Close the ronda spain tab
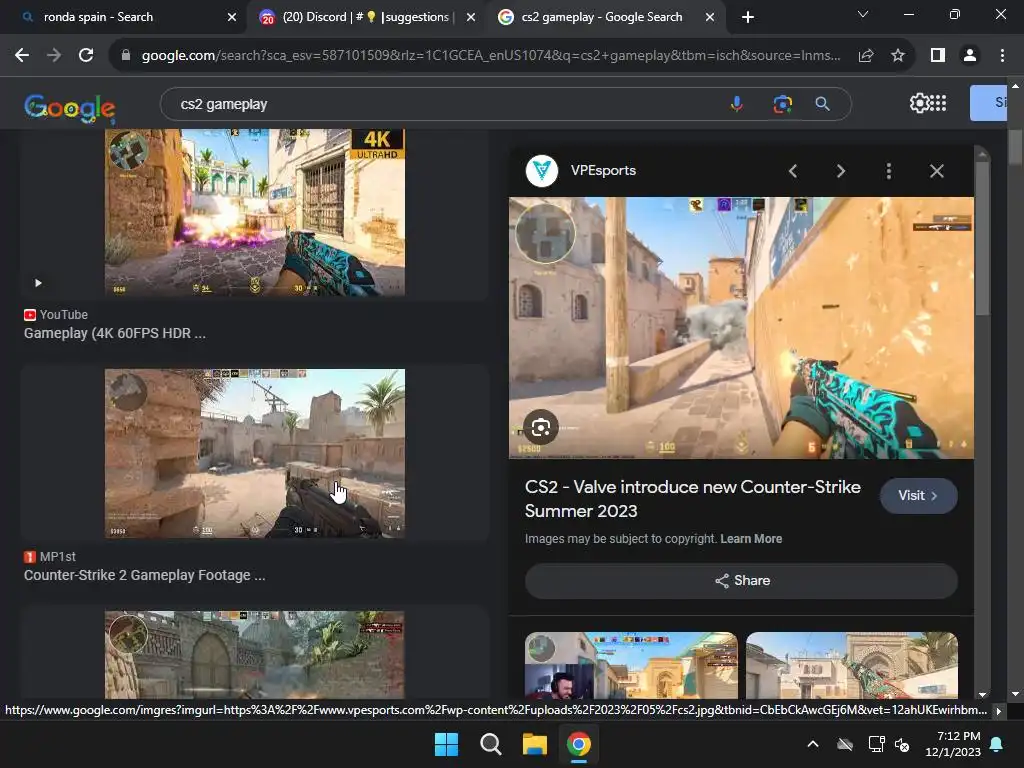1024x768 pixels. click(x=232, y=17)
